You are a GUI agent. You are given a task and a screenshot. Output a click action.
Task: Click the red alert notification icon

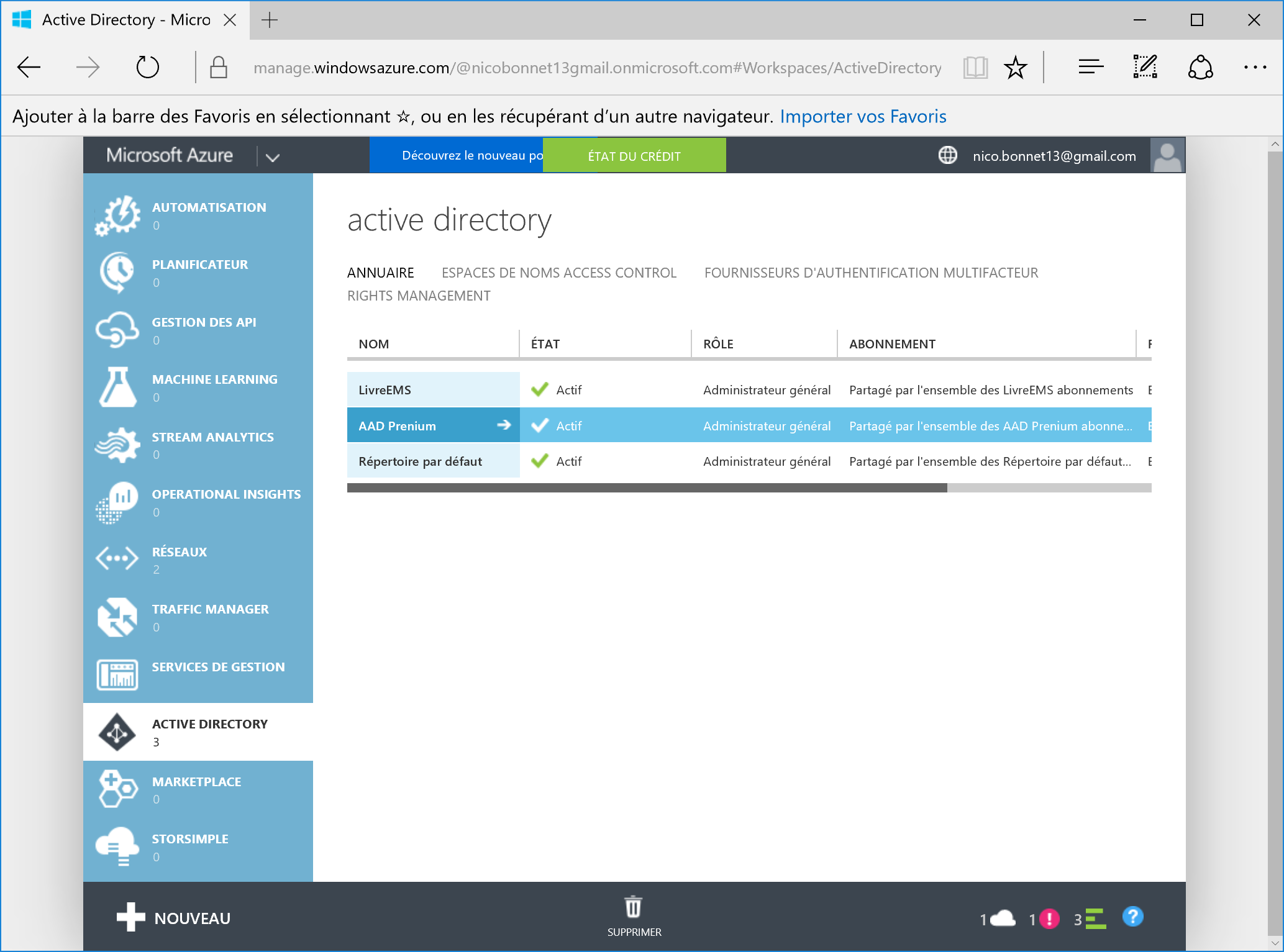click(x=1049, y=918)
